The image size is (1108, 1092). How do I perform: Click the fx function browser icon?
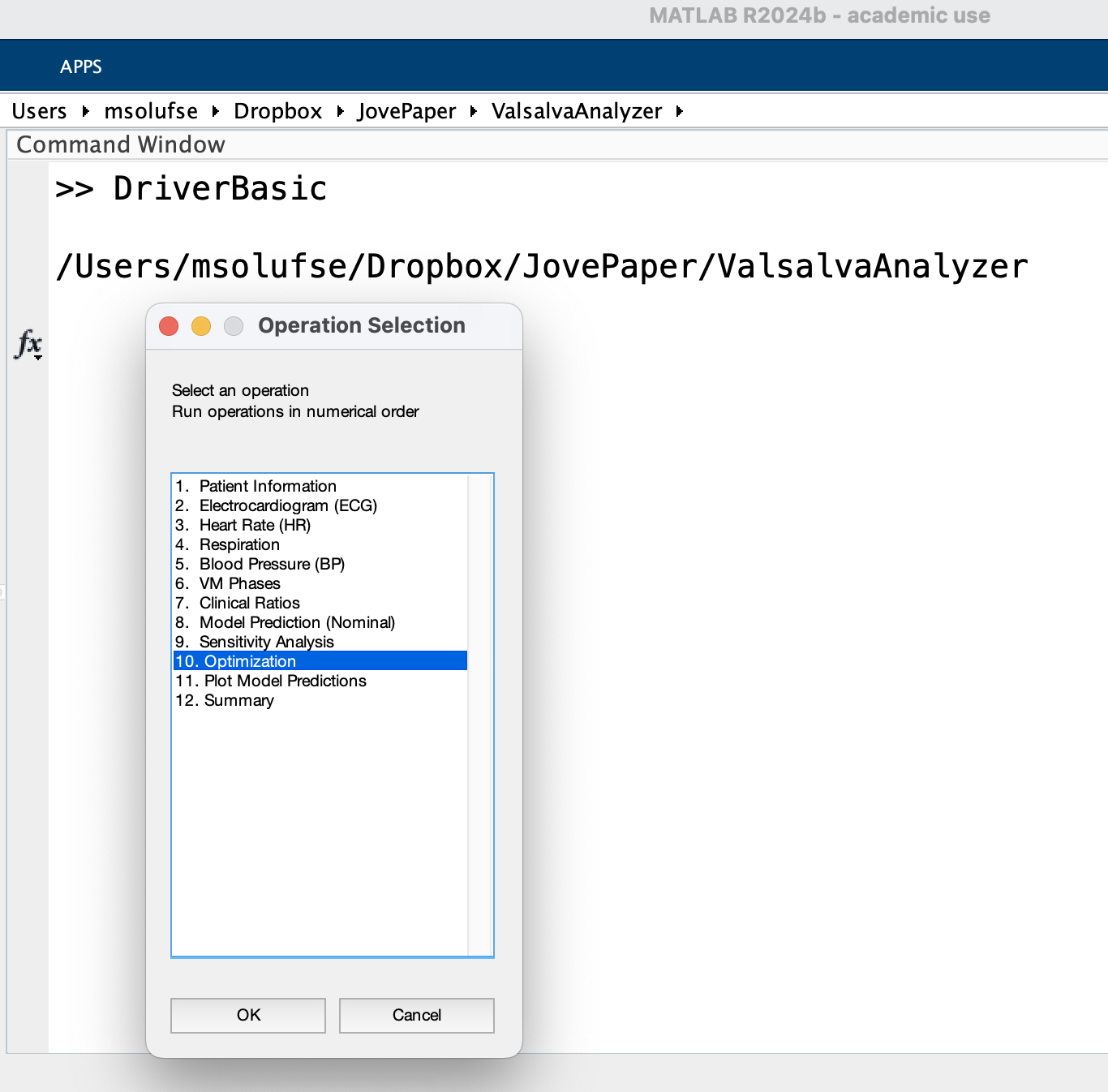tap(28, 344)
